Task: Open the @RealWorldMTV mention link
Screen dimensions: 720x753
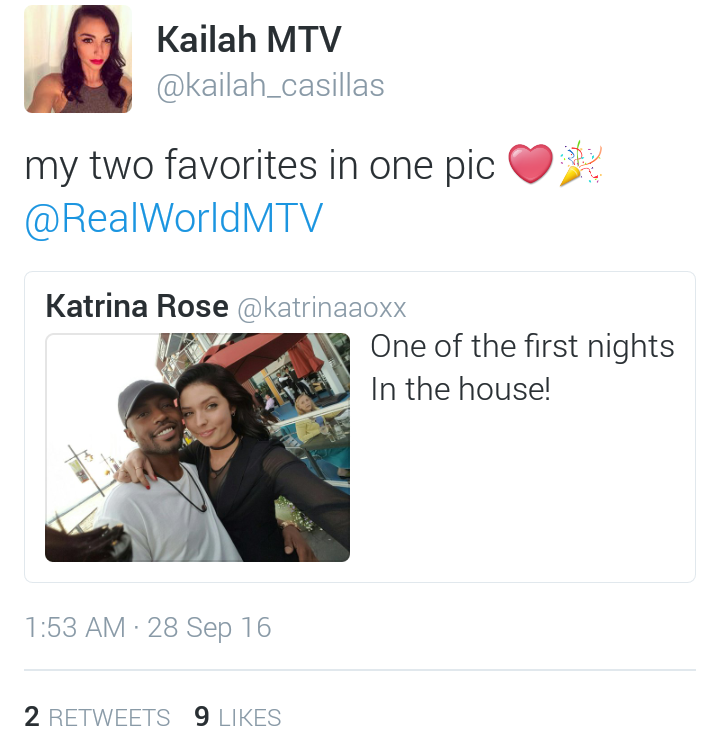Action: [174, 219]
